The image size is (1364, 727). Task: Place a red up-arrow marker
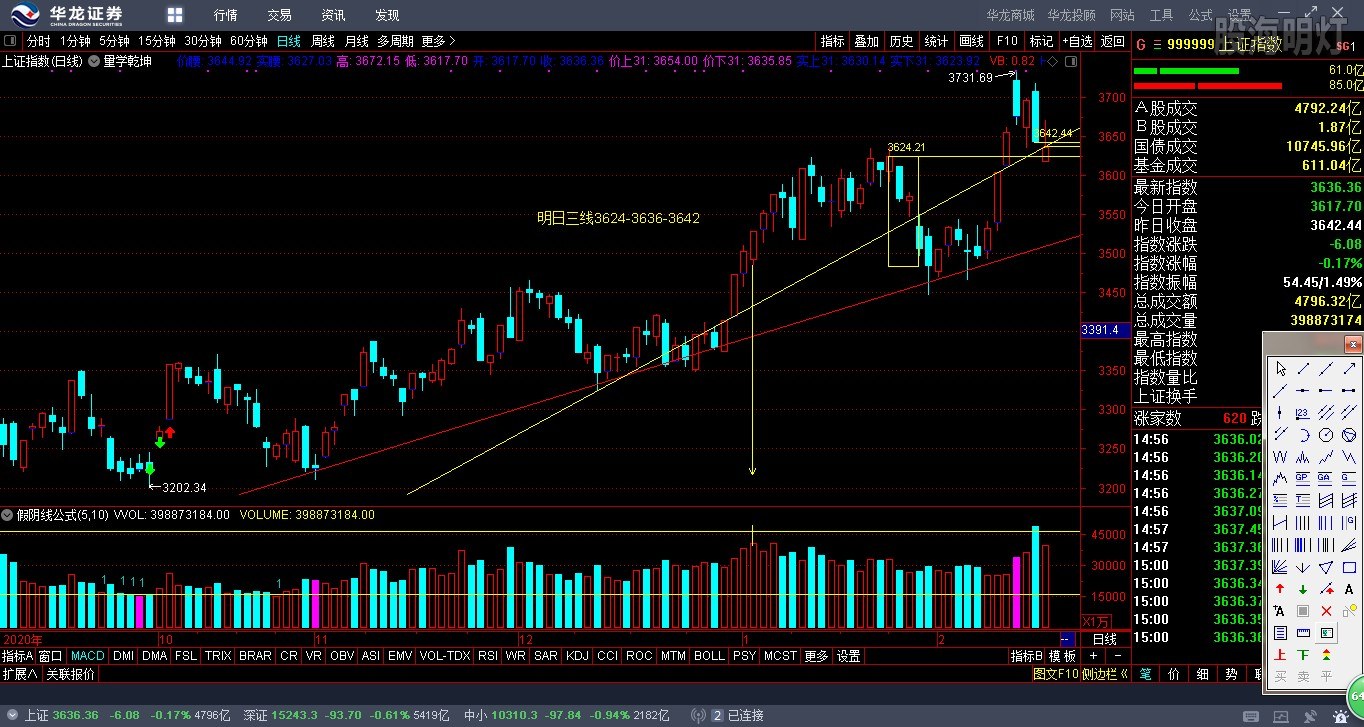click(1280, 588)
